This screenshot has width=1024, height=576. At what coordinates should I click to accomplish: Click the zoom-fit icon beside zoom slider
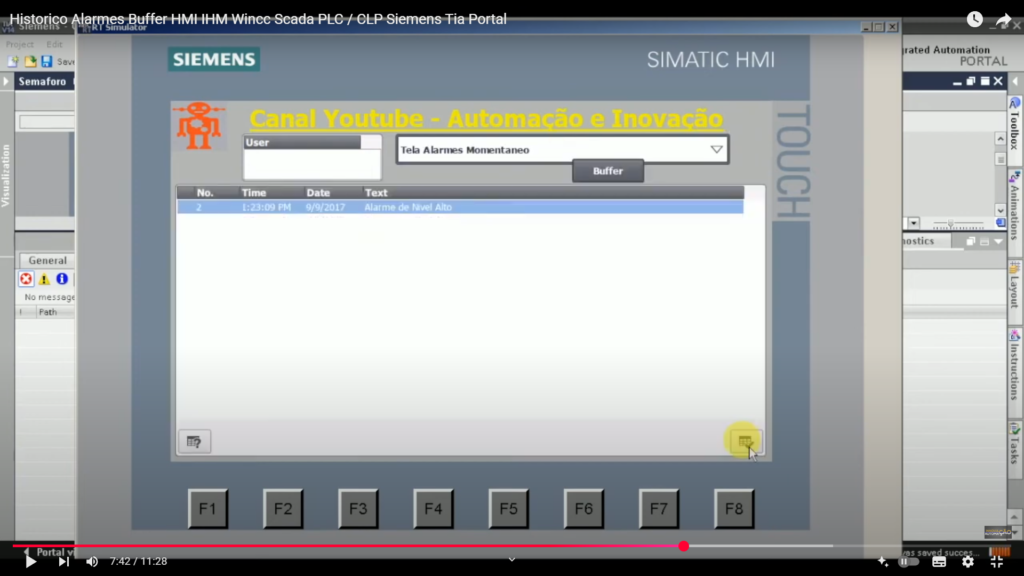click(x=1000, y=223)
